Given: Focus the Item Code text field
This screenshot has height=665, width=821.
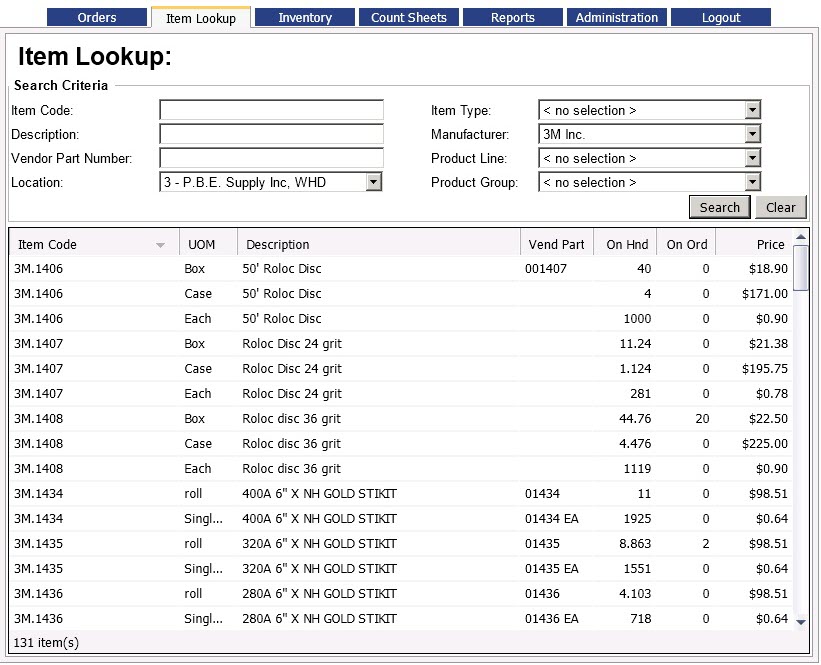Looking at the screenshot, I should point(271,111).
